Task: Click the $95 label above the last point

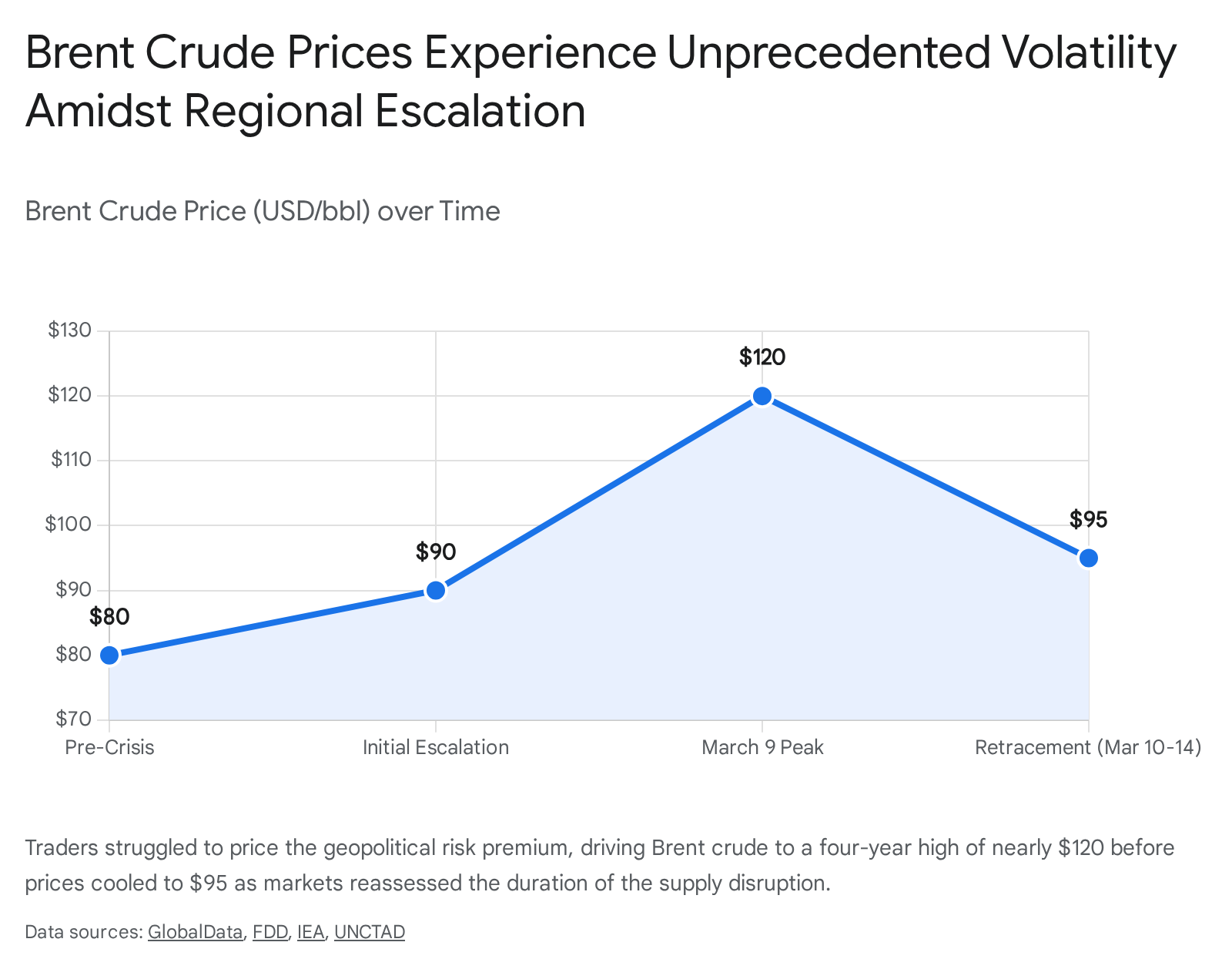Action: pyautogui.click(x=1088, y=520)
